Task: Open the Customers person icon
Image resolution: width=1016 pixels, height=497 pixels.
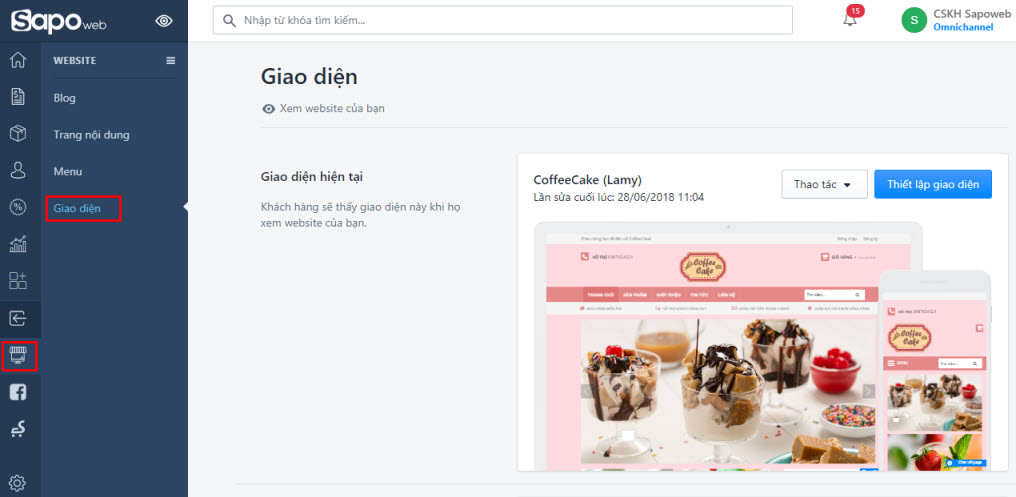Action: pos(18,171)
